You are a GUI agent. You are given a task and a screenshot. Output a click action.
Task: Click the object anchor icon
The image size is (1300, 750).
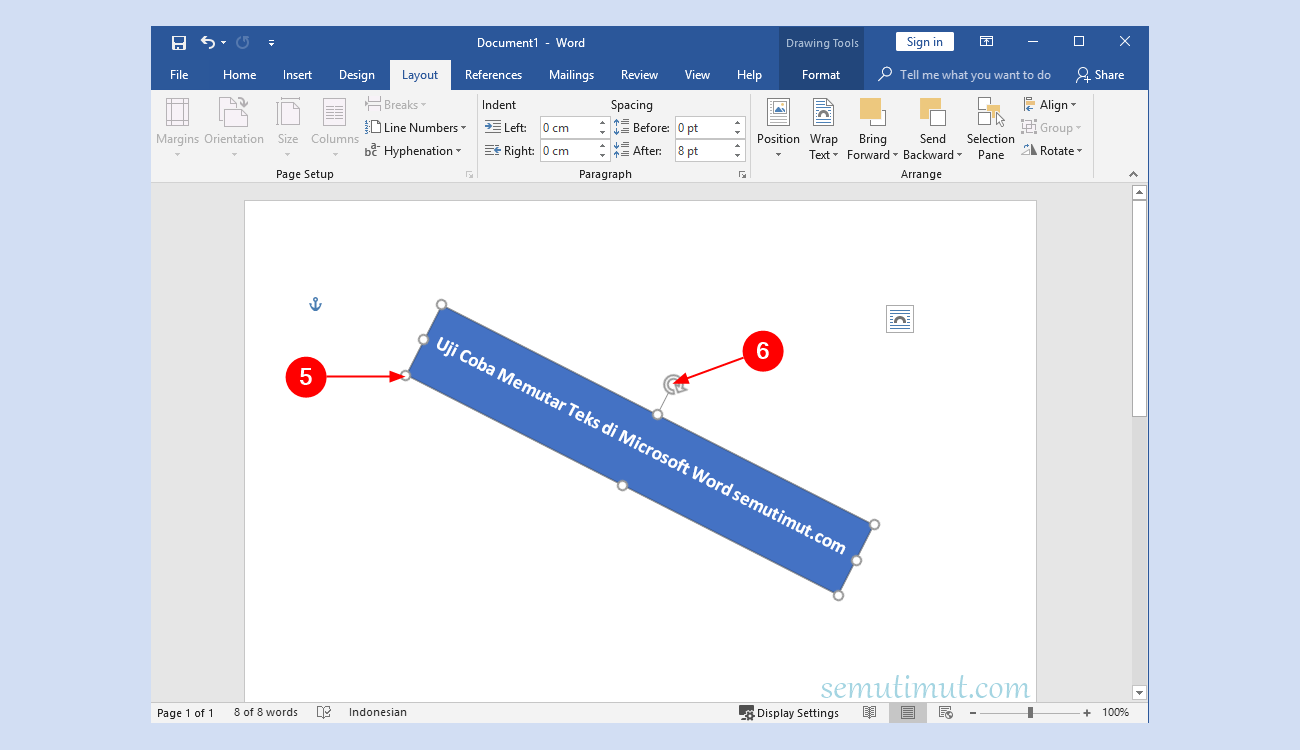click(x=315, y=304)
